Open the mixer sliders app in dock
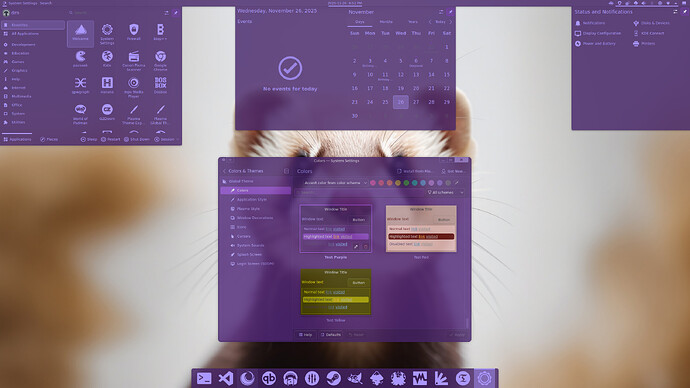690x388 pixels. tap(312, 378)
